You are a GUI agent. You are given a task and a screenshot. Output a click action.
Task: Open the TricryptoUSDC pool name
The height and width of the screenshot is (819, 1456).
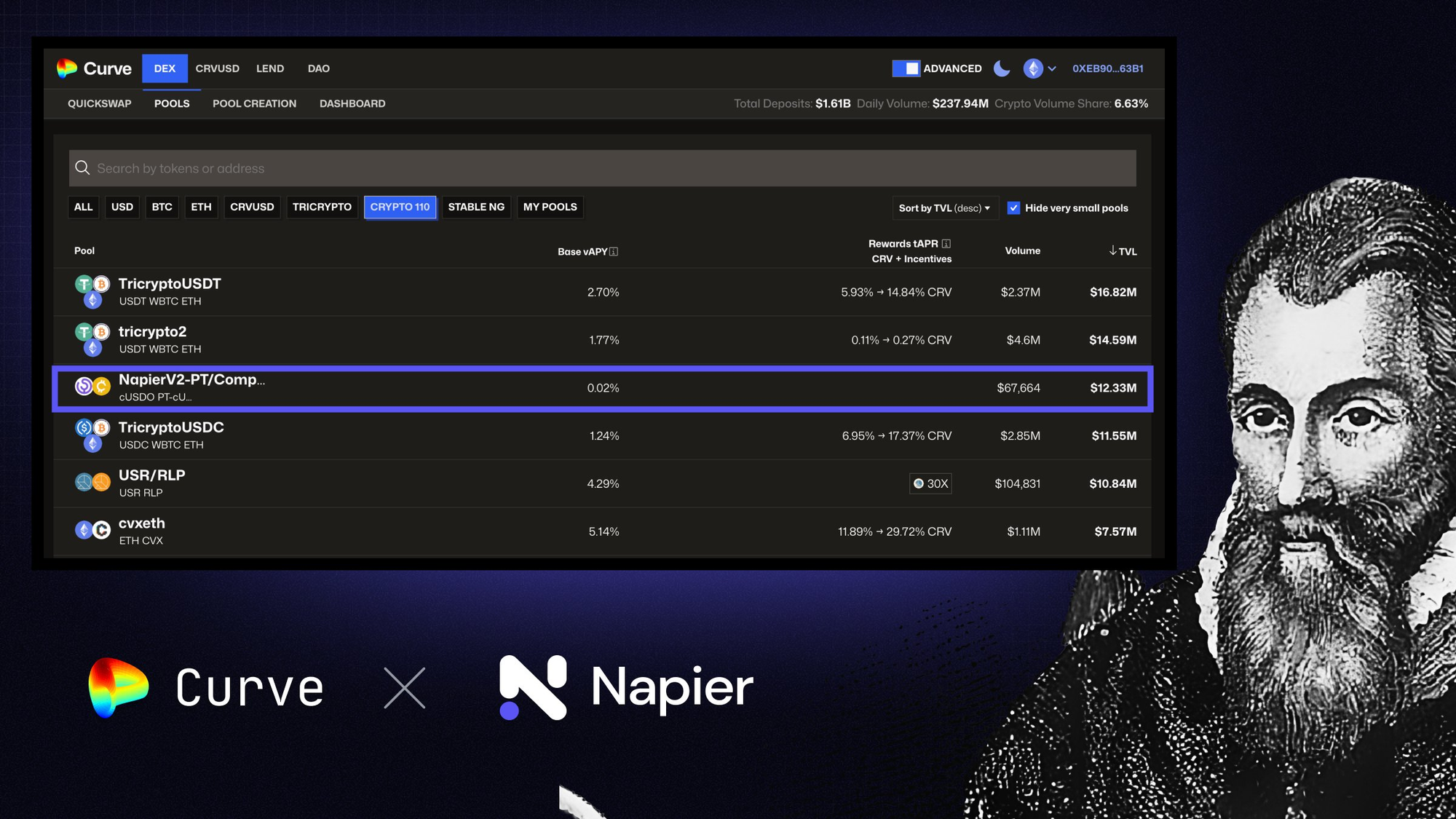tap(171, 427)
